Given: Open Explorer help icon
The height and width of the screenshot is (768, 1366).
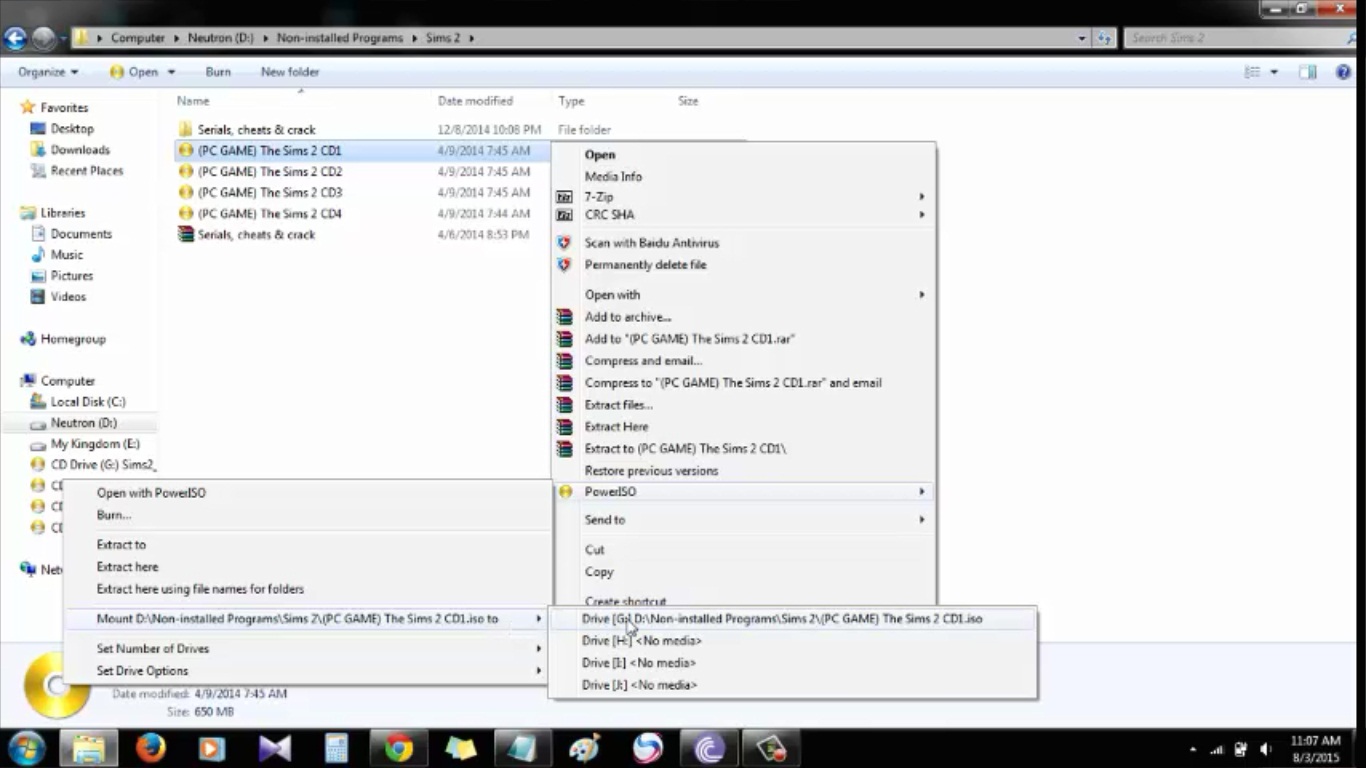Looking at the screenshot, I should tap(1343, 72).
